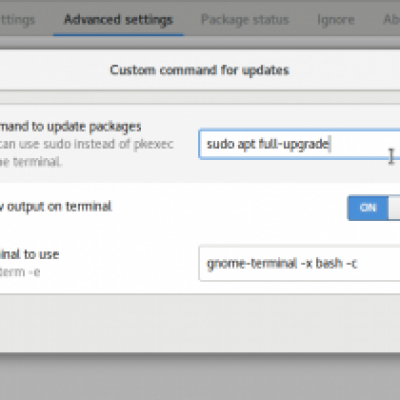Click the hint line ending in terminal.
400x400 pixels.
[31, 162]
